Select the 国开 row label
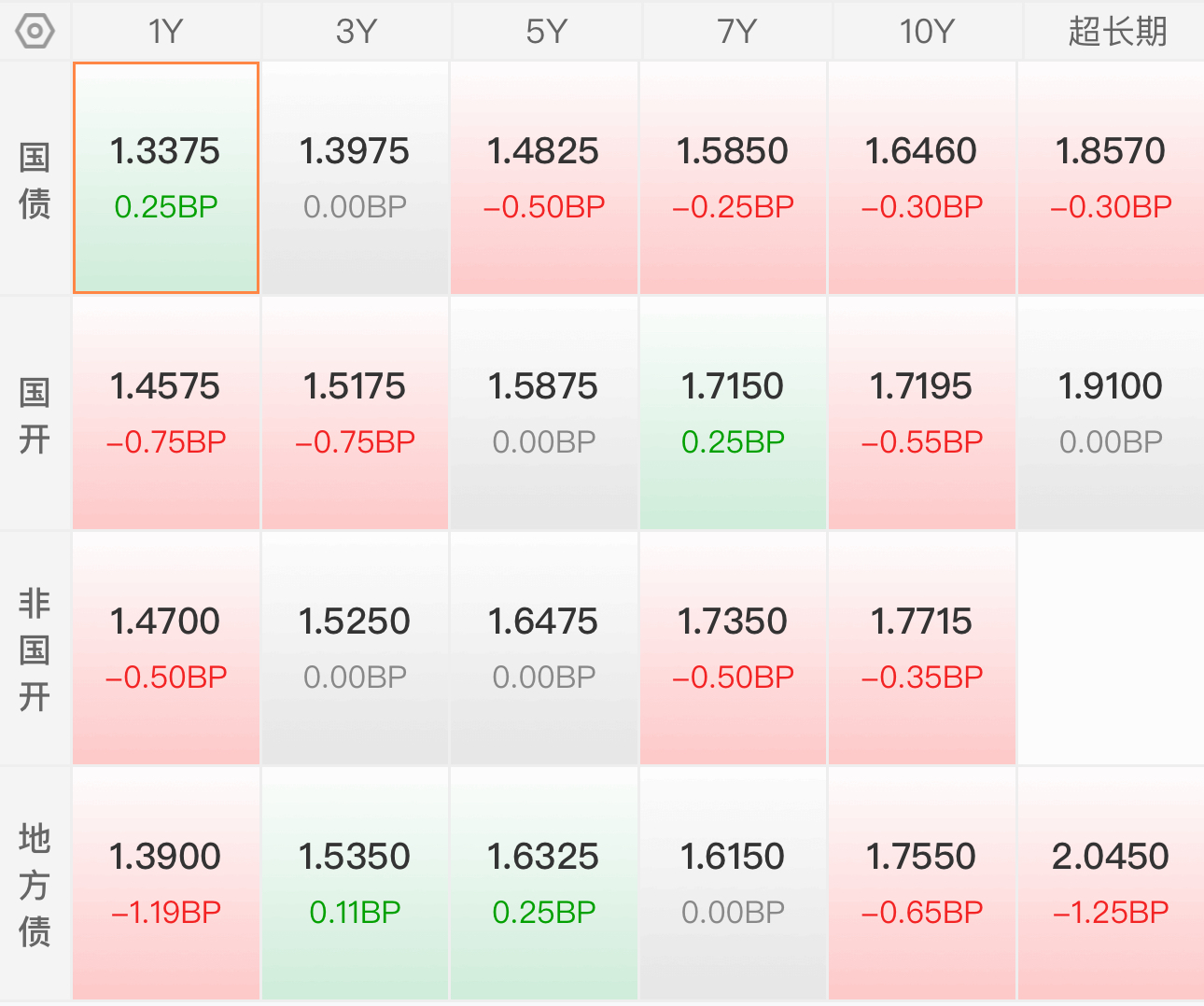The width and height of the screenshot is (1204, 1006). click(x=35, y=415)
